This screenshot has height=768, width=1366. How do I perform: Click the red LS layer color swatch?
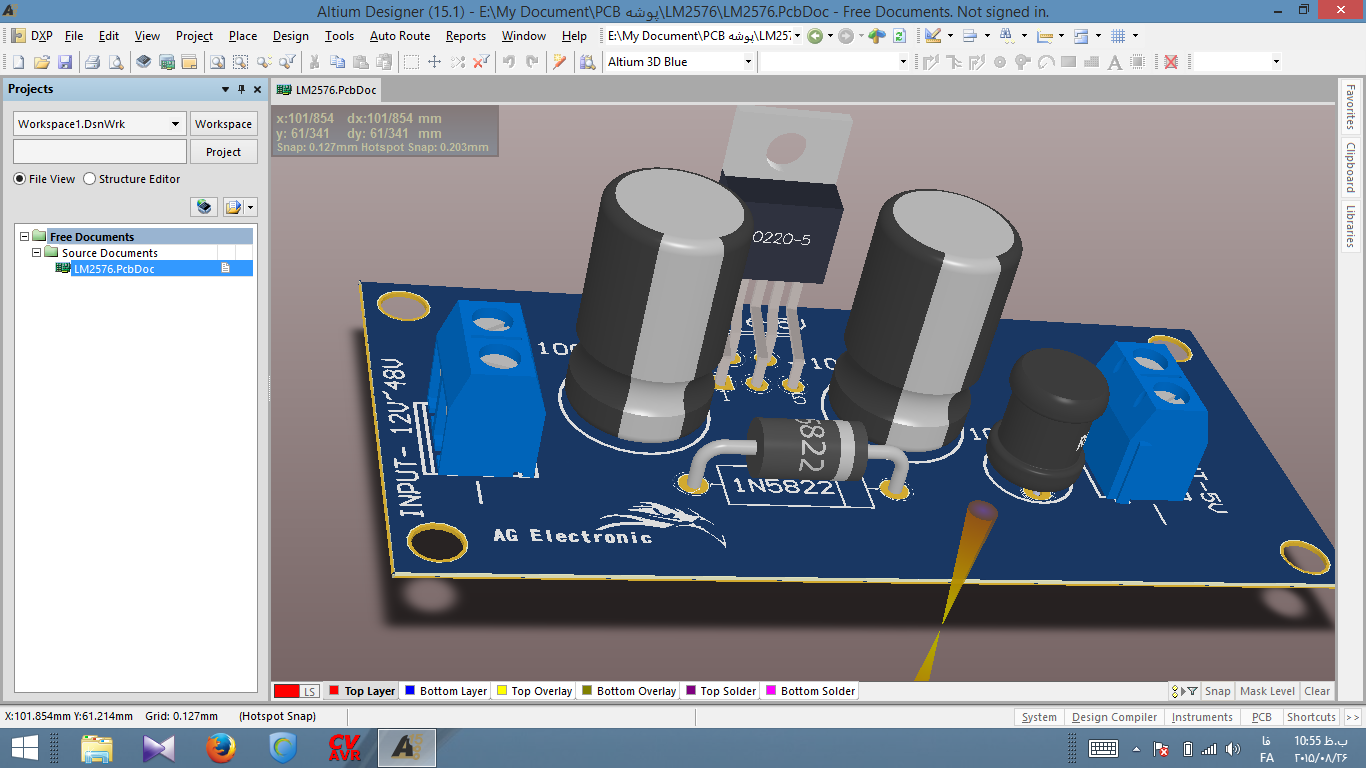pyautogui.click(x=287, y=691)
